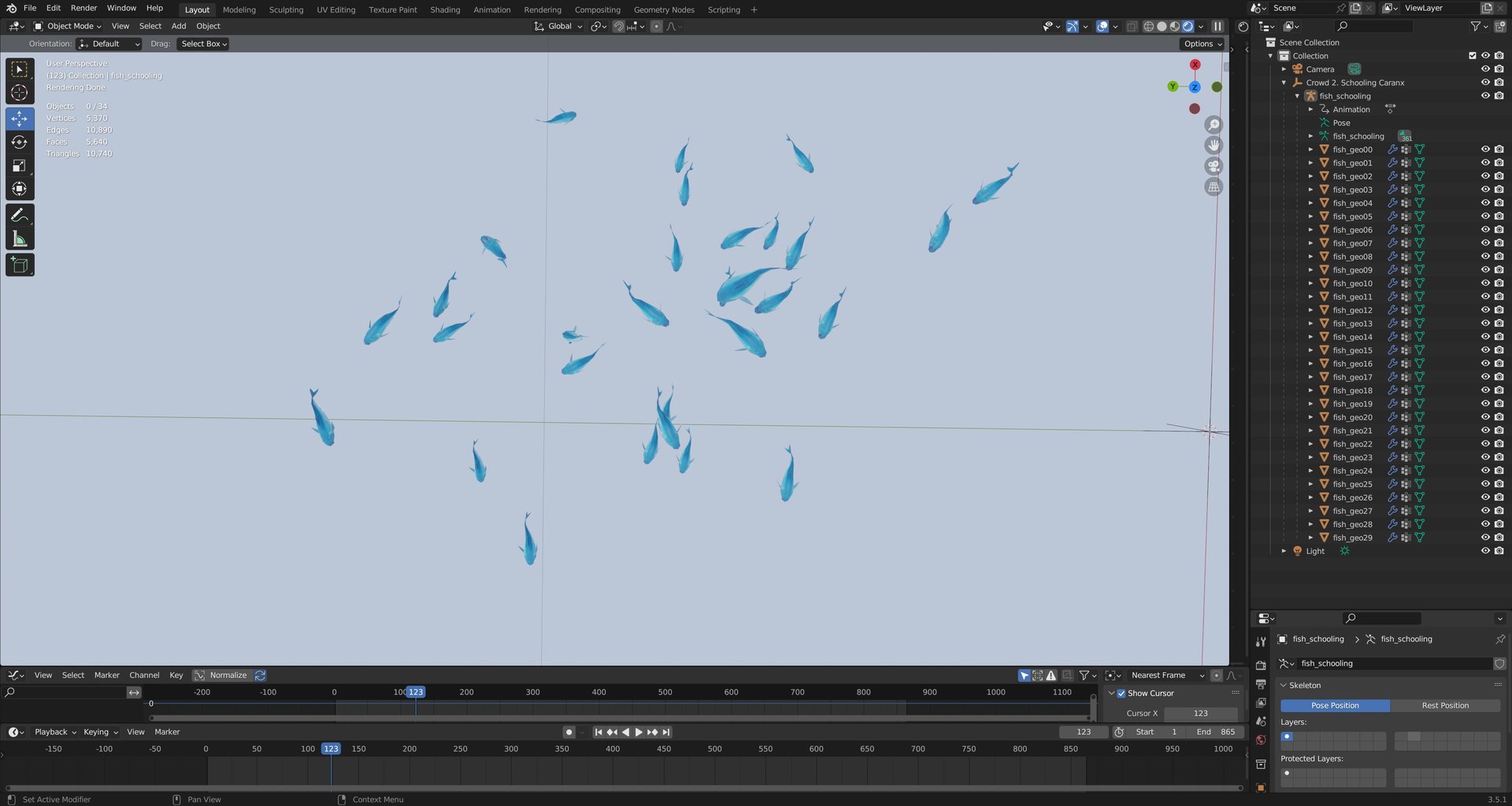Open the viewport Options button
The height and width of the screenshot is (806, 1512).
[1203, 44]
